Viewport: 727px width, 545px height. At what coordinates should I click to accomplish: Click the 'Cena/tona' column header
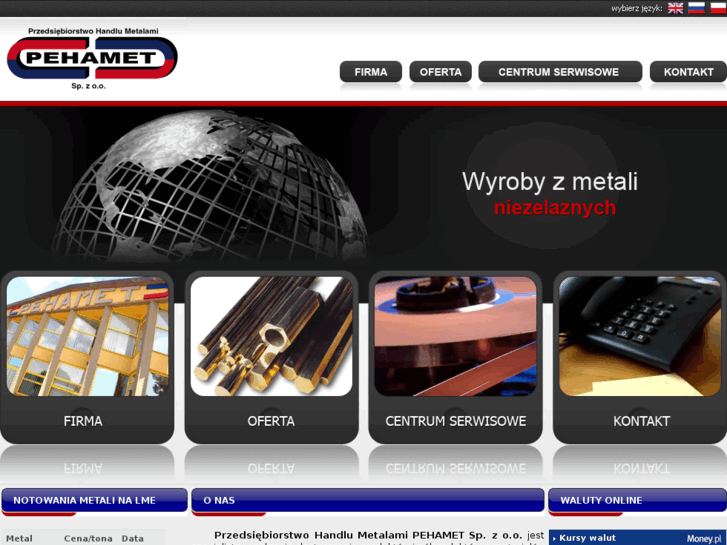click(88, 539)
